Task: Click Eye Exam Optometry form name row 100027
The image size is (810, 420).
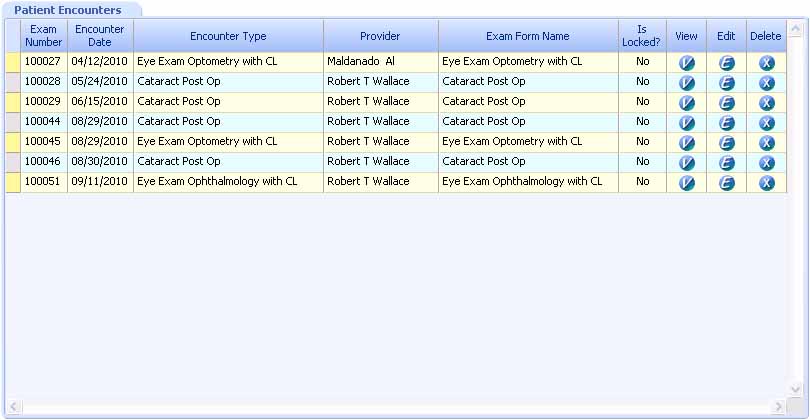Action: pos(528,61)
